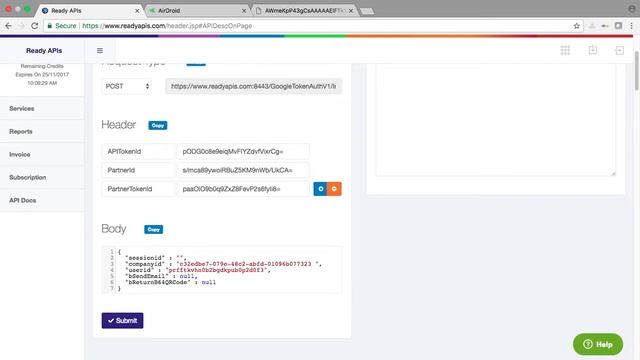The image size is (640, 360).
Task: Click the page vertical scrollbar
Action: [x=636, y=70]
